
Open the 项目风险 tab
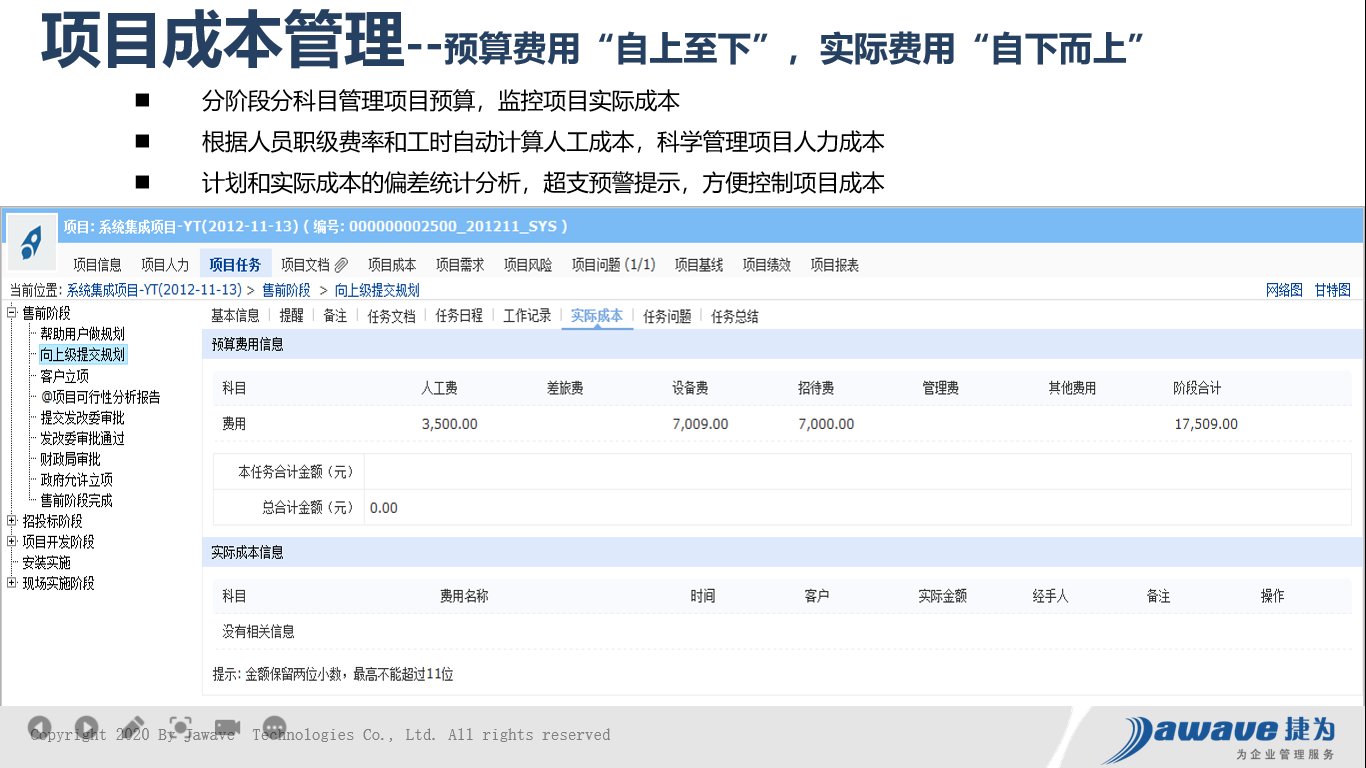[527, 265]
